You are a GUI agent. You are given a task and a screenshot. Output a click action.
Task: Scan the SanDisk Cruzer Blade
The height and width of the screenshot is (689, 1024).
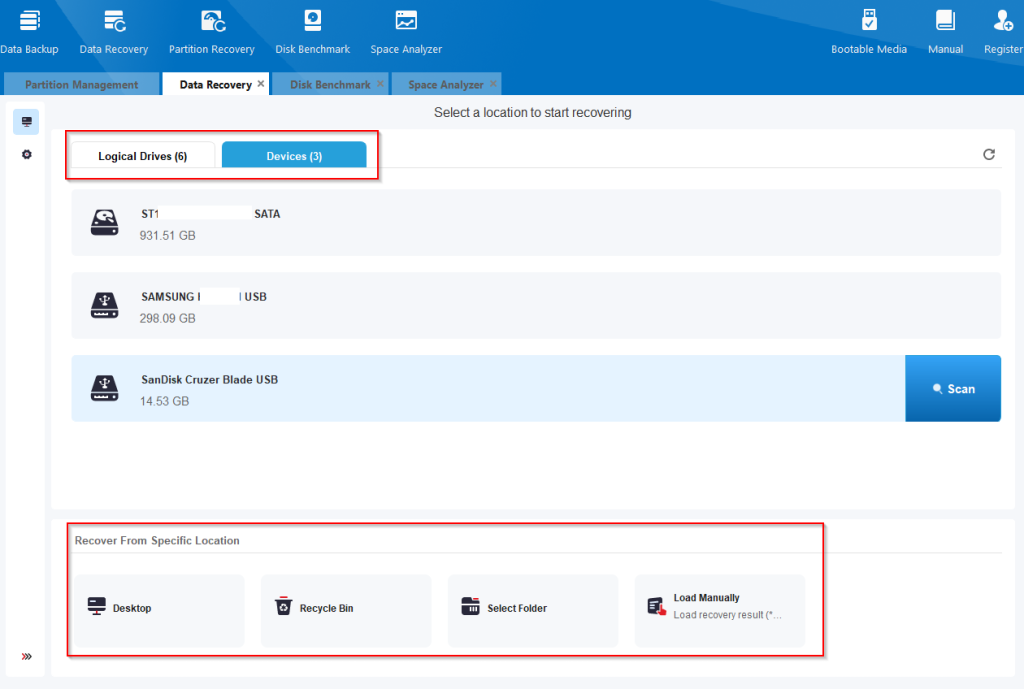953,389
